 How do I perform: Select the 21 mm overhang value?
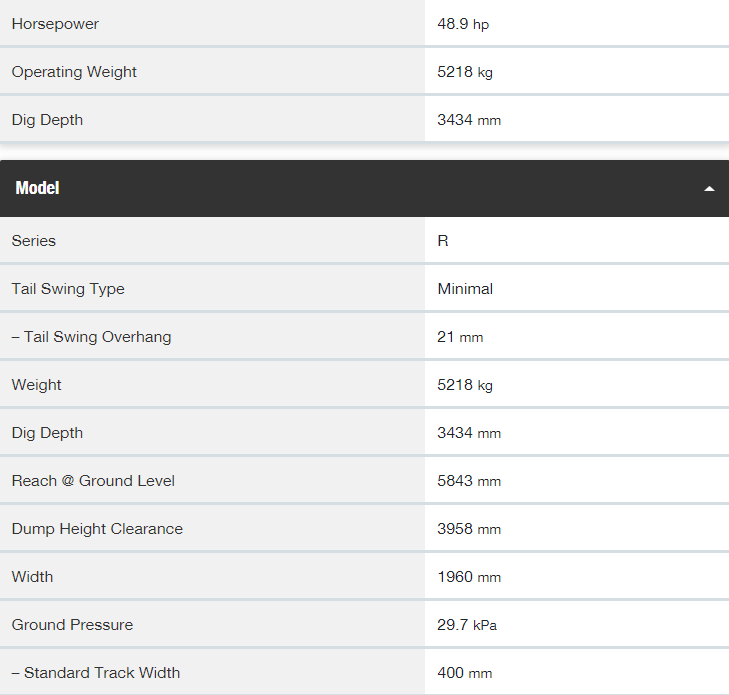(x=460, y=337)
